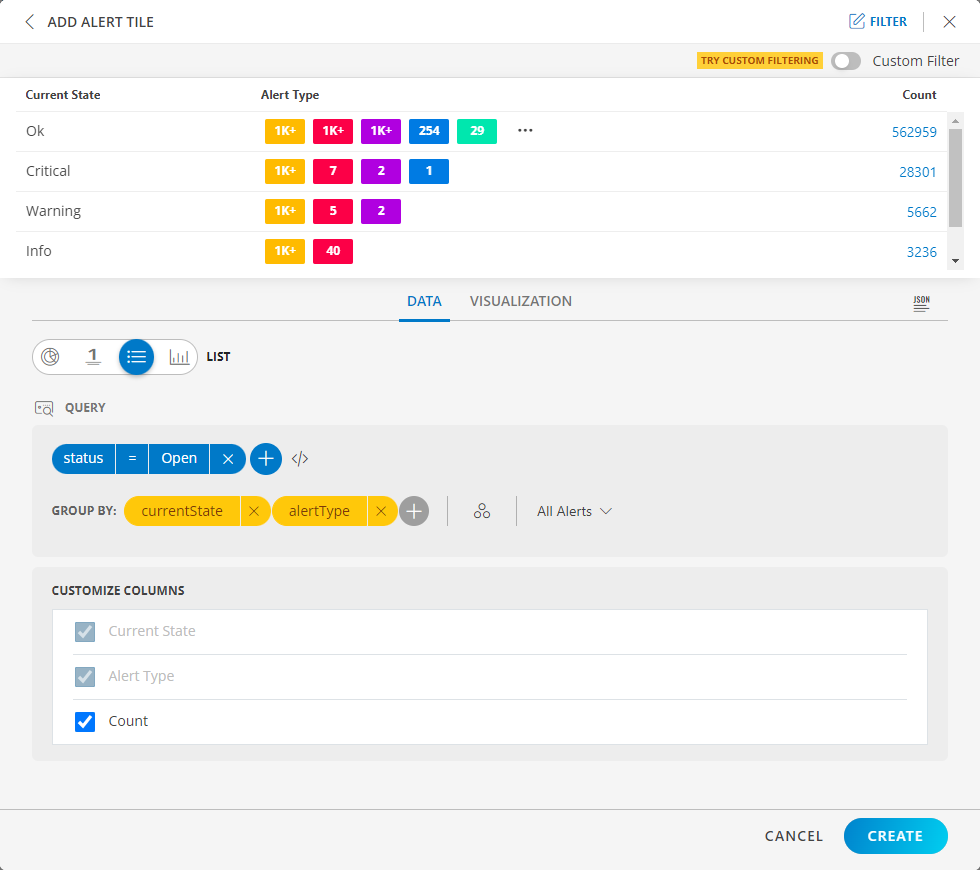
Task: Add a new query condition with blue plus
Action: click(266, 459)
